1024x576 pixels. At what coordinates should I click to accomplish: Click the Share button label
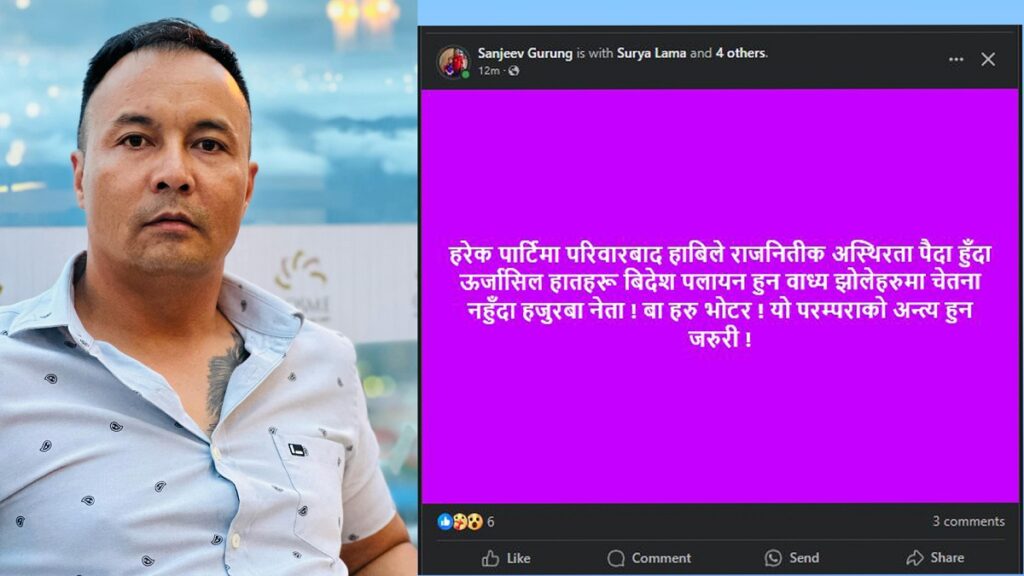[947, 558]
